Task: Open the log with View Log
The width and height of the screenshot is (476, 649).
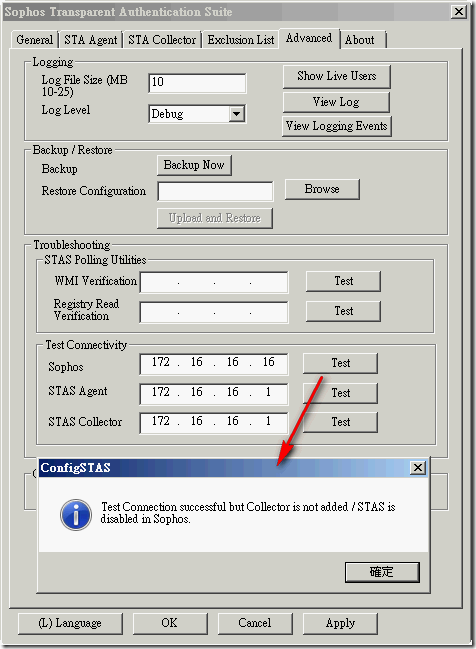Action: click(x=336, y=102)
